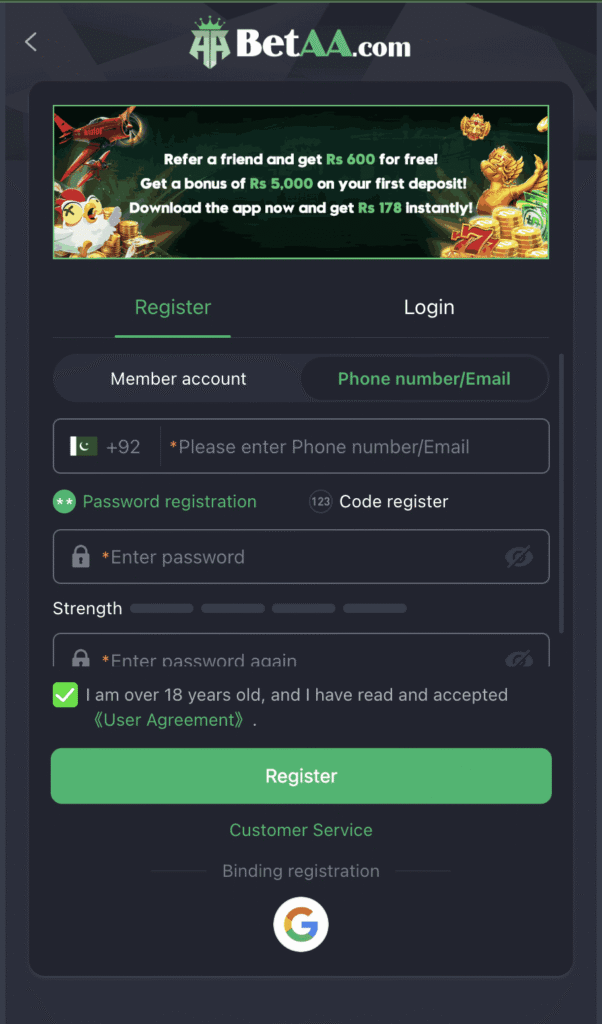Select the Register tab
Viewport: 602px width, 1024px height.
173,307
